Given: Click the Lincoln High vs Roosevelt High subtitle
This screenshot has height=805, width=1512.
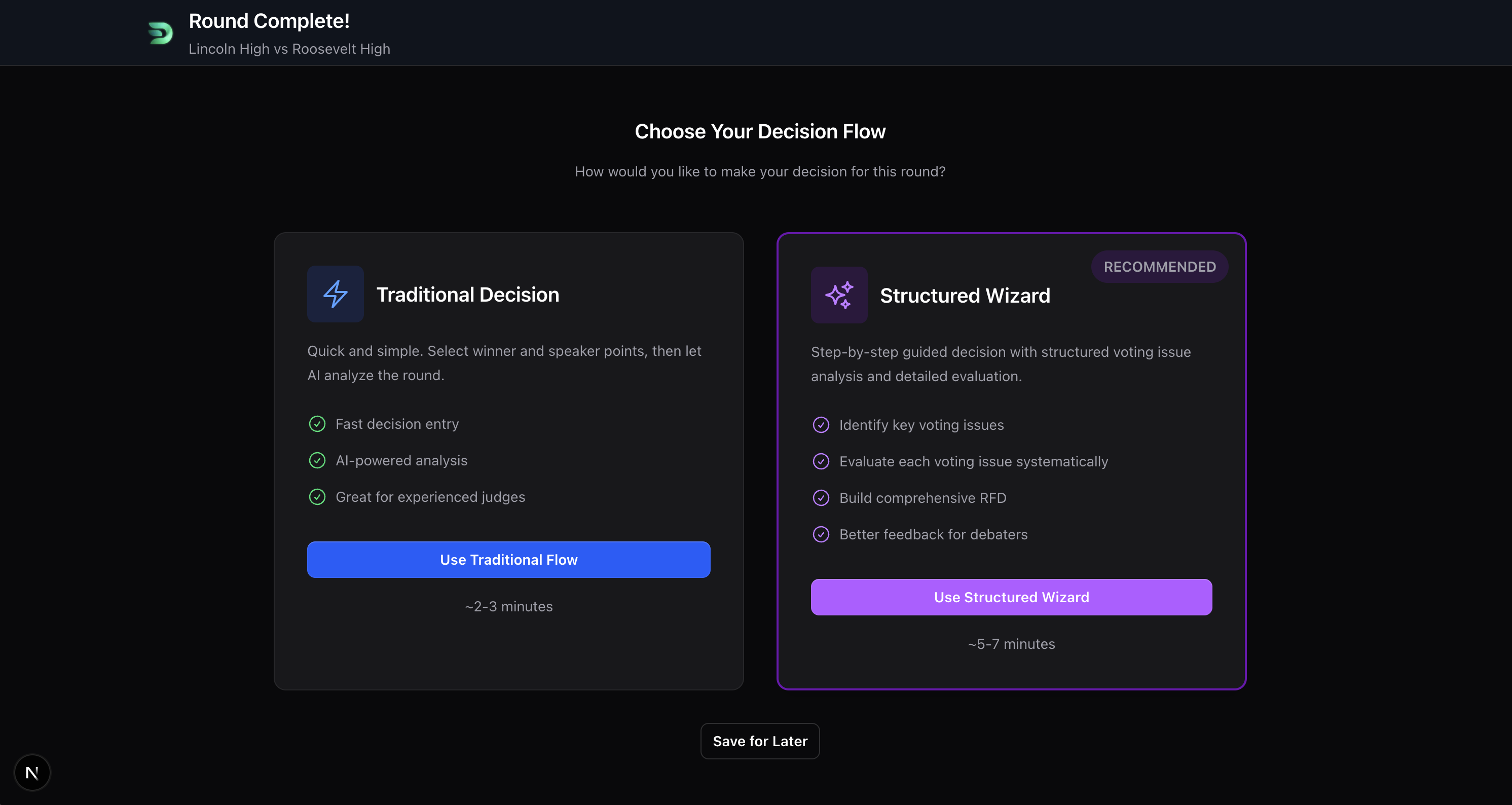Looking at the screenshot, I should coord(289,49).
